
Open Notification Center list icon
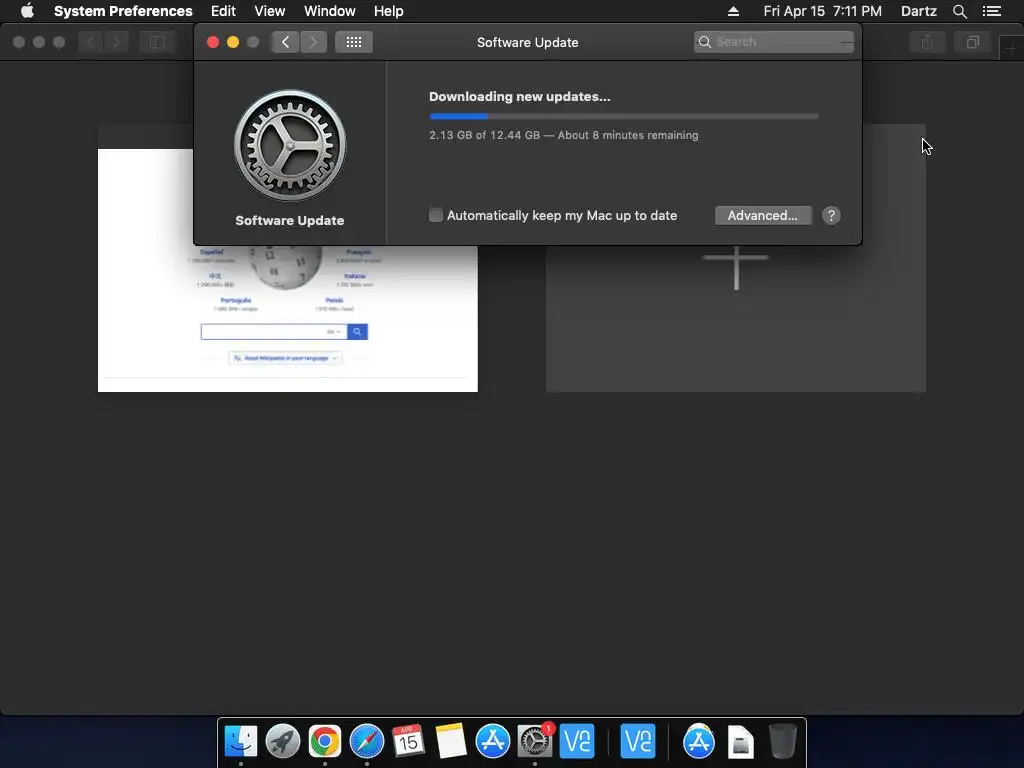[992, 11]
